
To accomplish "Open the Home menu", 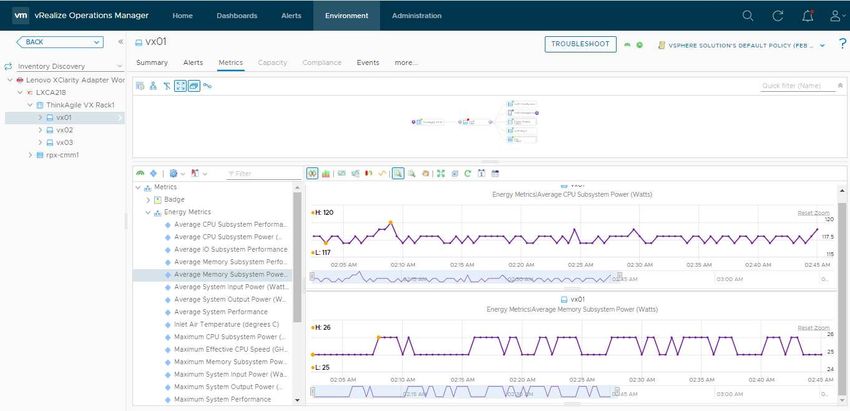I will click(x=183, y=16).
